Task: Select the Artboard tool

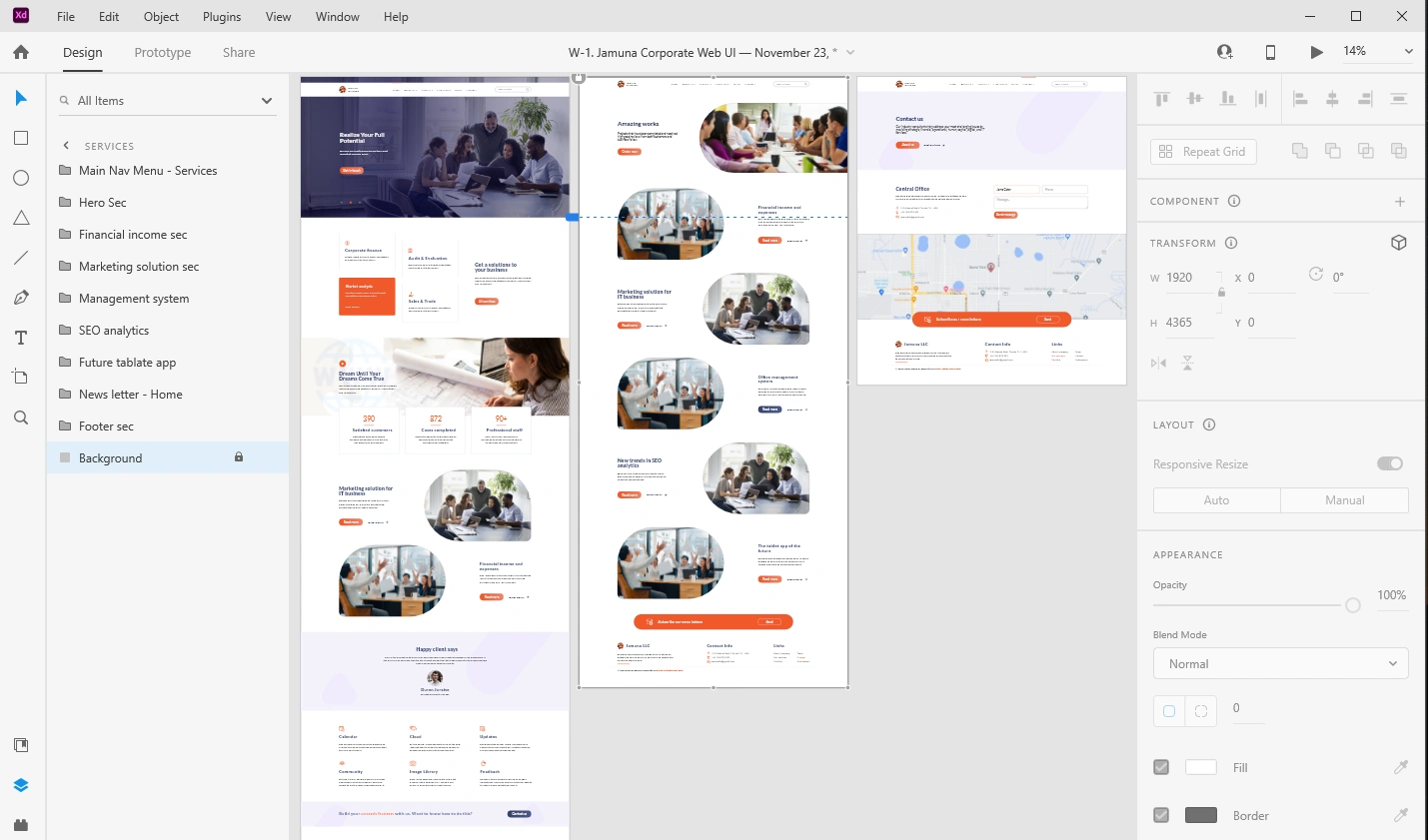Action: pyautogui.click(x=21, y=378)
